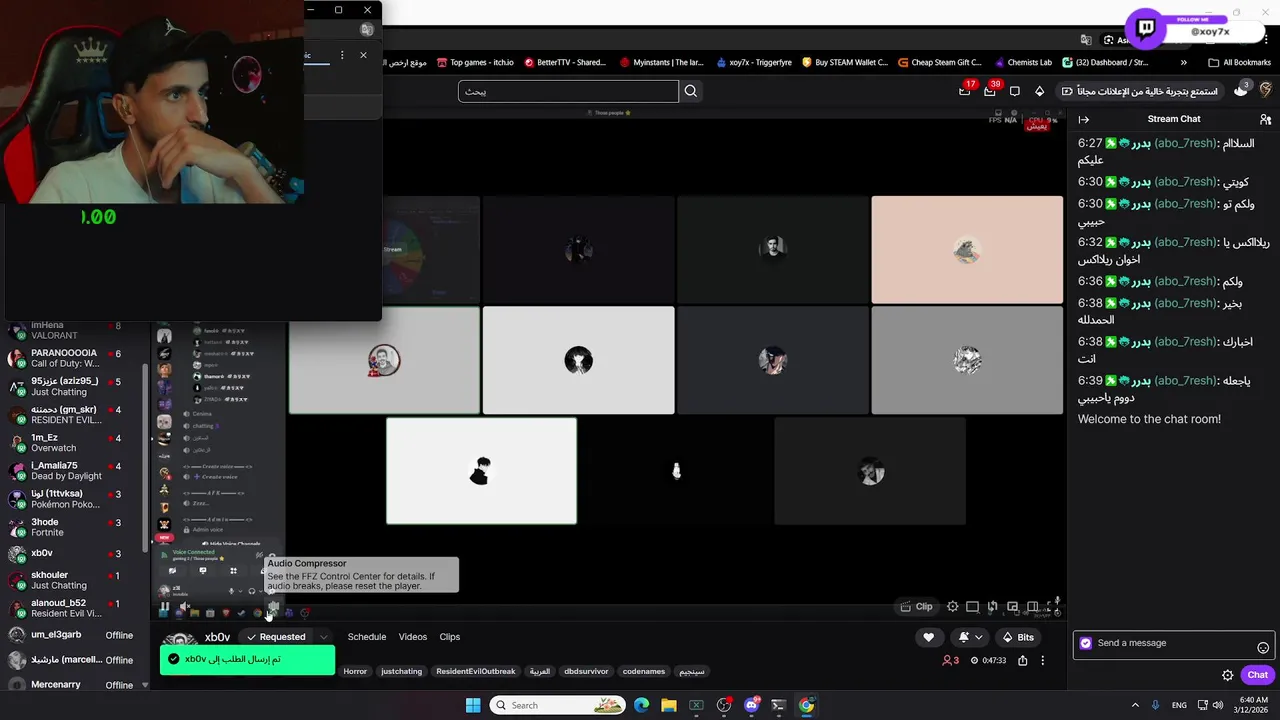Open the Chemists Lab bookmark
This screenshot has width=1280, height=720.
[x=1022, y=62]
